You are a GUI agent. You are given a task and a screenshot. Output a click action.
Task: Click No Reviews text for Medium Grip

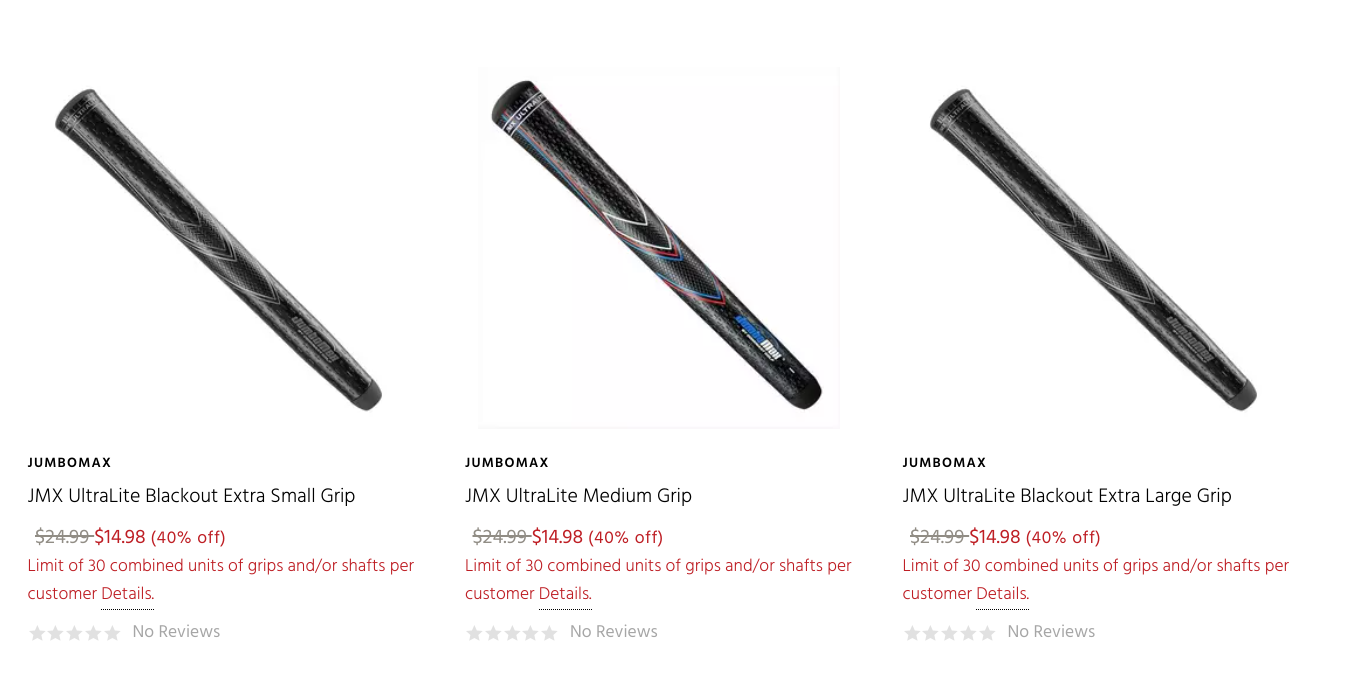[614, 631]
